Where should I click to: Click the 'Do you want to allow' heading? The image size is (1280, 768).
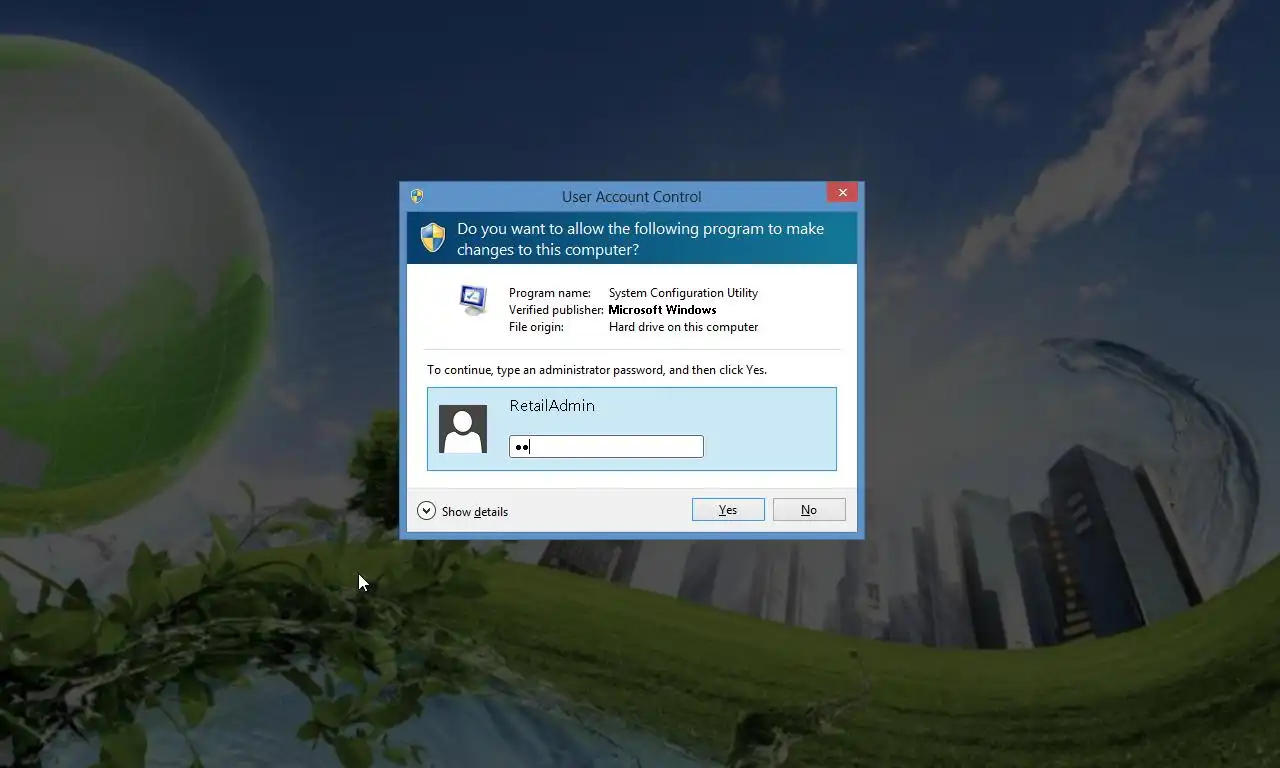(641, 239)
